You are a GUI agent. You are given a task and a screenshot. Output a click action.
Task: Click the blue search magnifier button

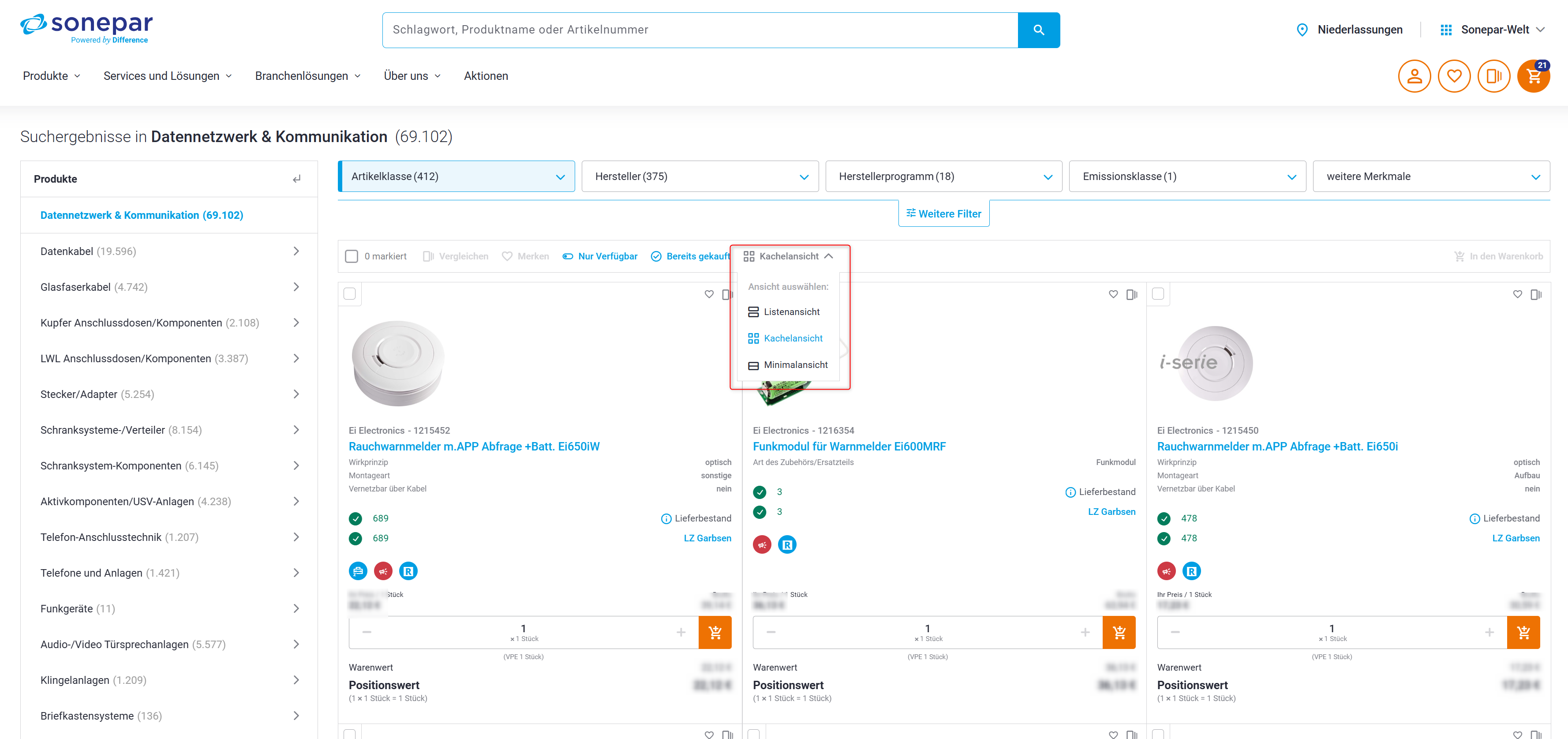[1038, 30]
